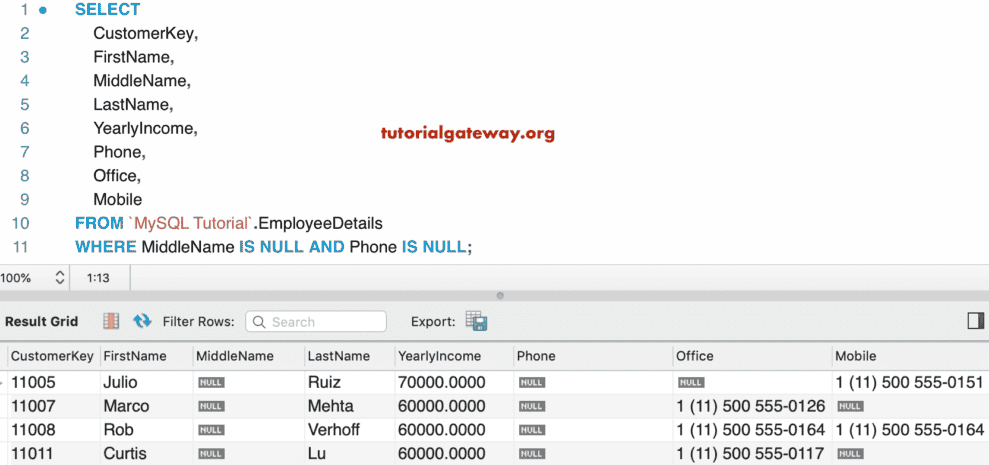The width and height of the screenshot is (989, 465).
Task: Click the execution marker dot beside line 1
Action: coord(42,10)
